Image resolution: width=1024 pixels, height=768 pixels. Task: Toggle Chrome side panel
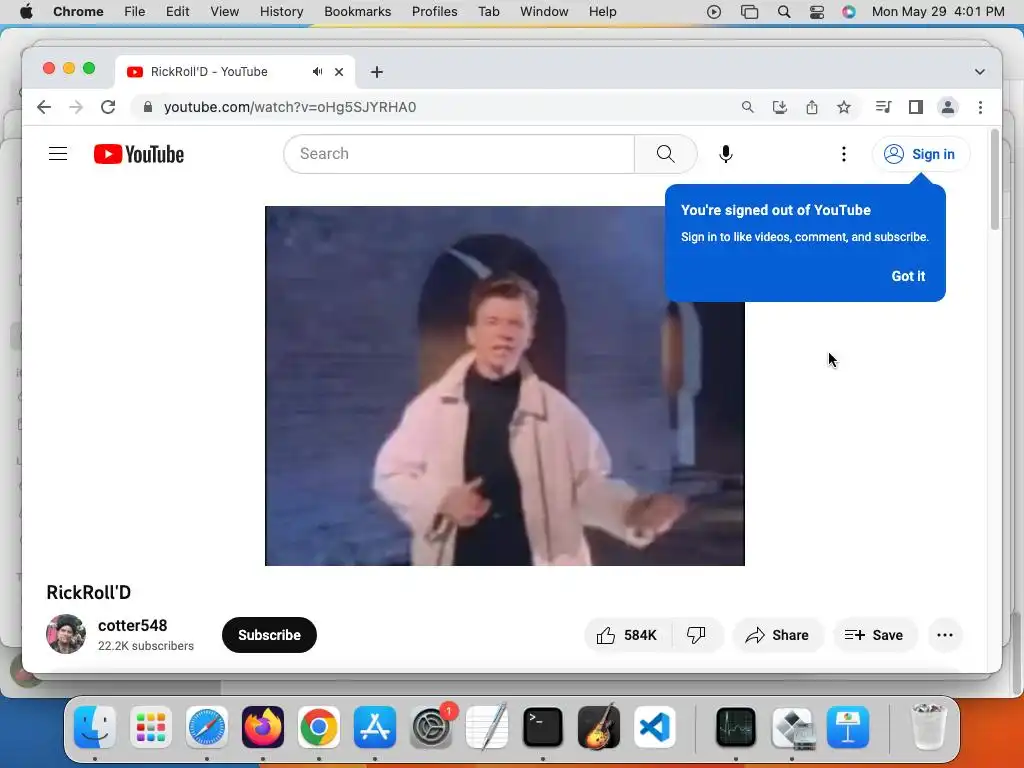pyautogui.click(x=916, y=107)
